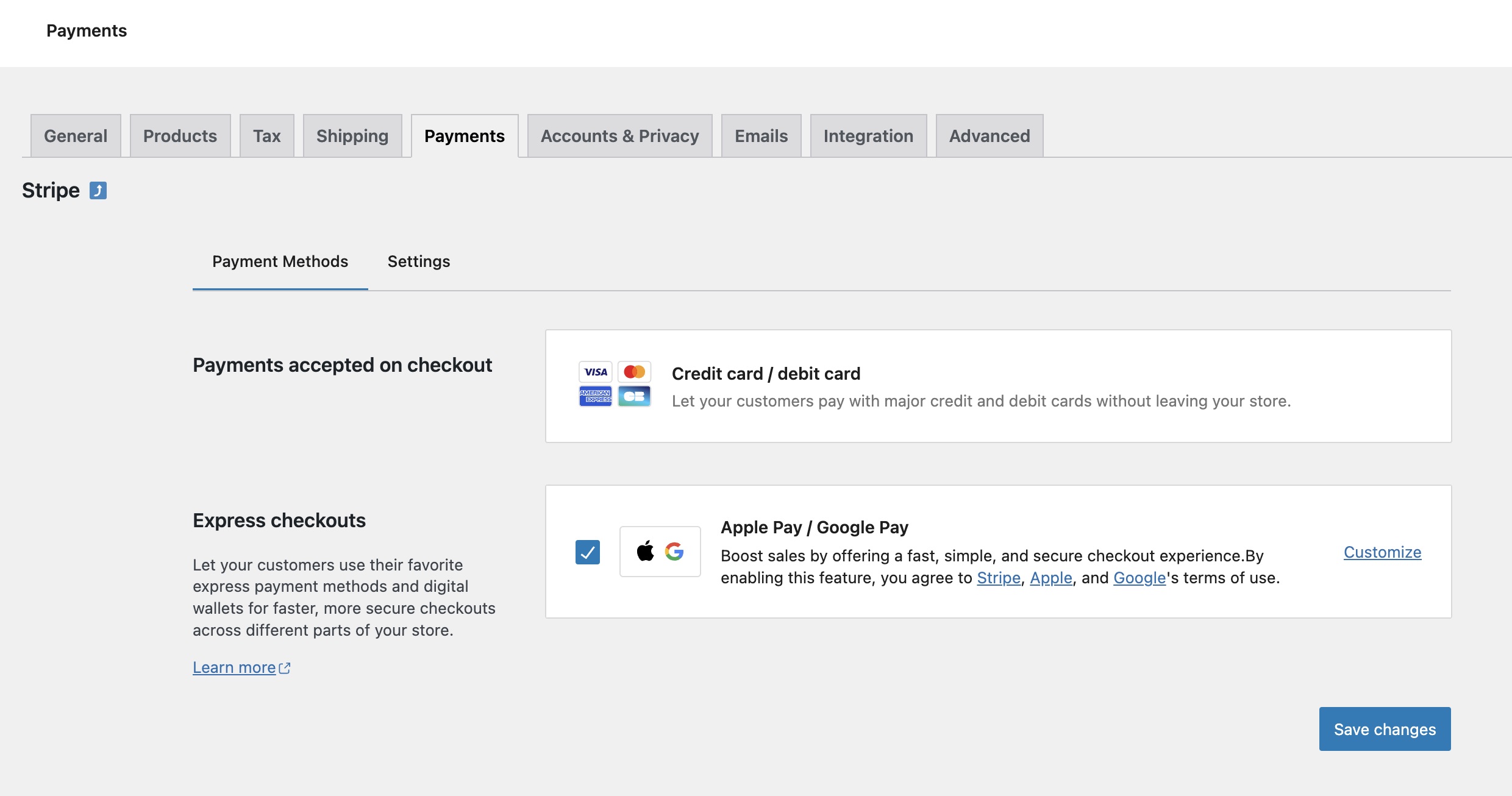Click the external link icon after Learn more

(x=284, y=667)
